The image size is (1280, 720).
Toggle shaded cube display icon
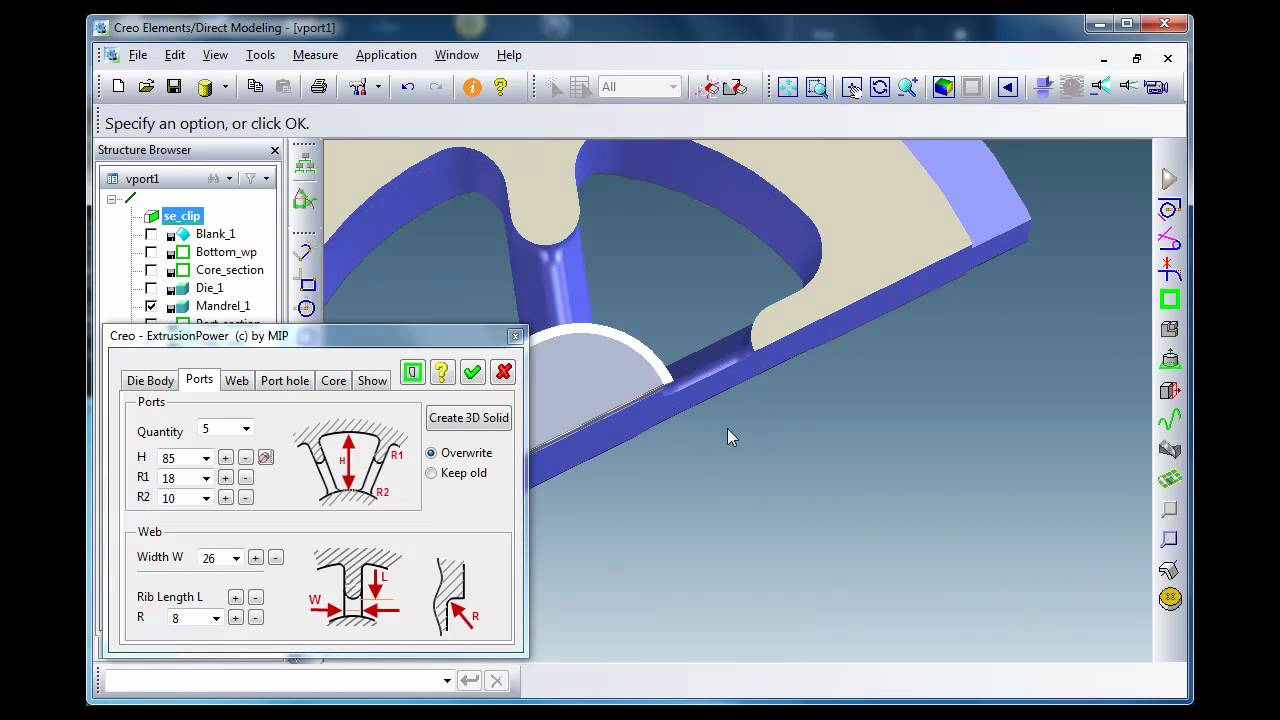pos(943,87)
